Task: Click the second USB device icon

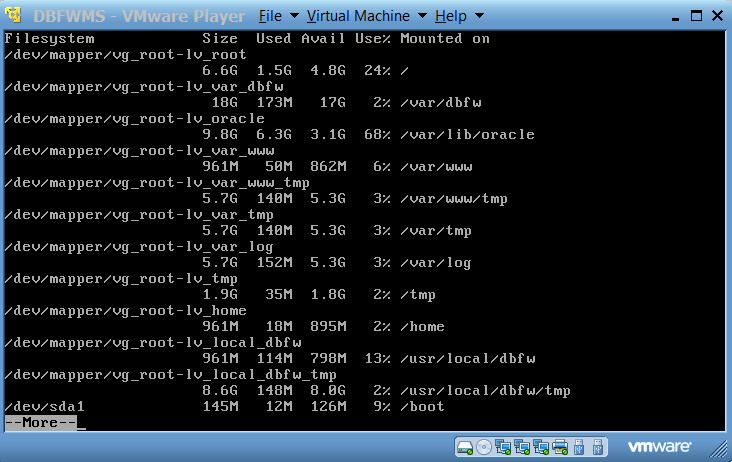Action: click(597, 446)
